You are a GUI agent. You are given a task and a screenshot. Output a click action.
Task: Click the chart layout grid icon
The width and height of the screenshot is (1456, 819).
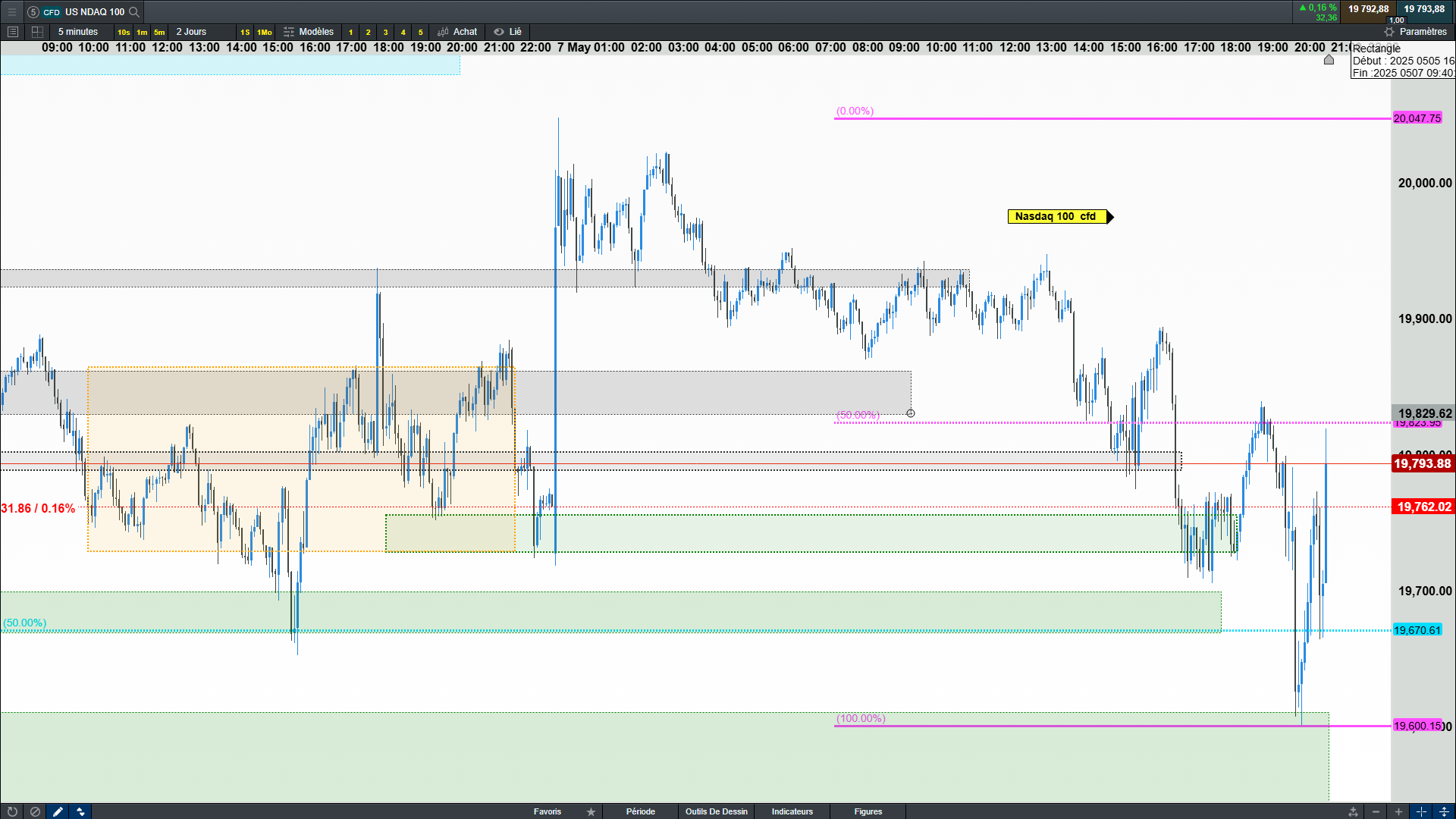[37, 32]
